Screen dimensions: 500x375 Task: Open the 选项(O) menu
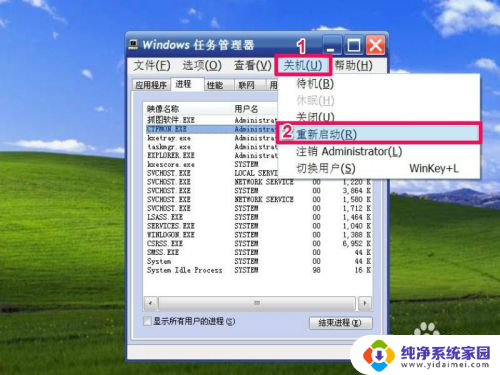coord(202,65)
